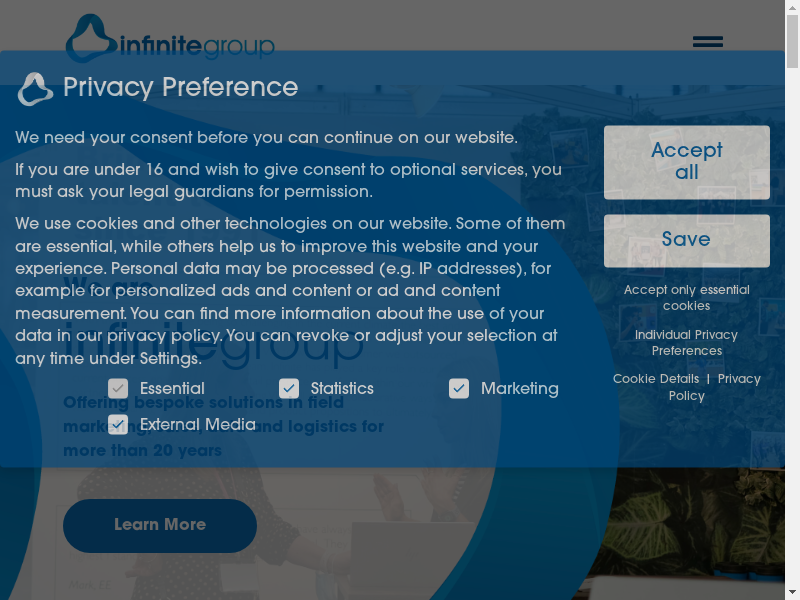Click the Save button
Viewport: 800px width, 600px height.
[x=686, y=240]
